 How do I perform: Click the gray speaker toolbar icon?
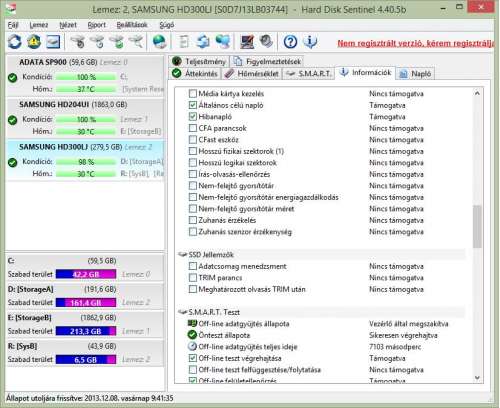pyautogui.click(x=266, y=42)
